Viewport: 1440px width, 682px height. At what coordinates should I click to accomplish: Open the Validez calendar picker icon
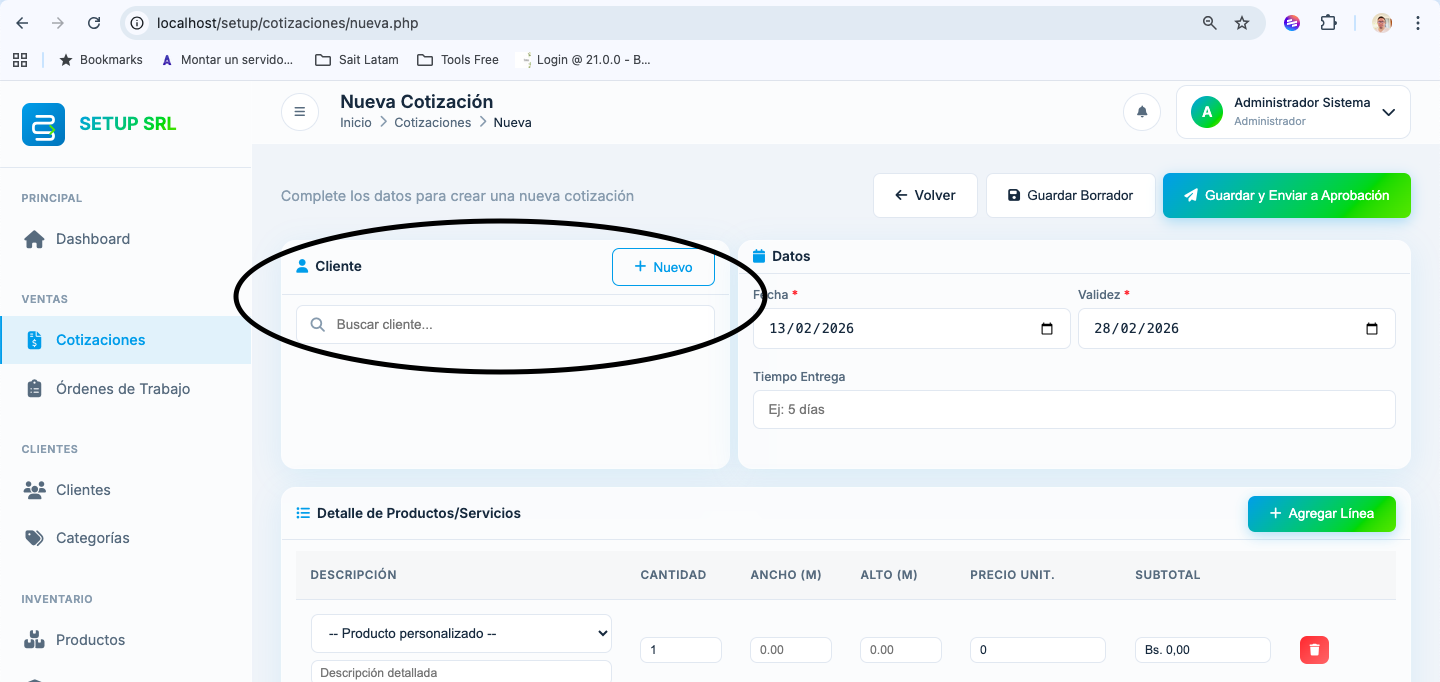pyautogui.click(x=1372, y=328)
